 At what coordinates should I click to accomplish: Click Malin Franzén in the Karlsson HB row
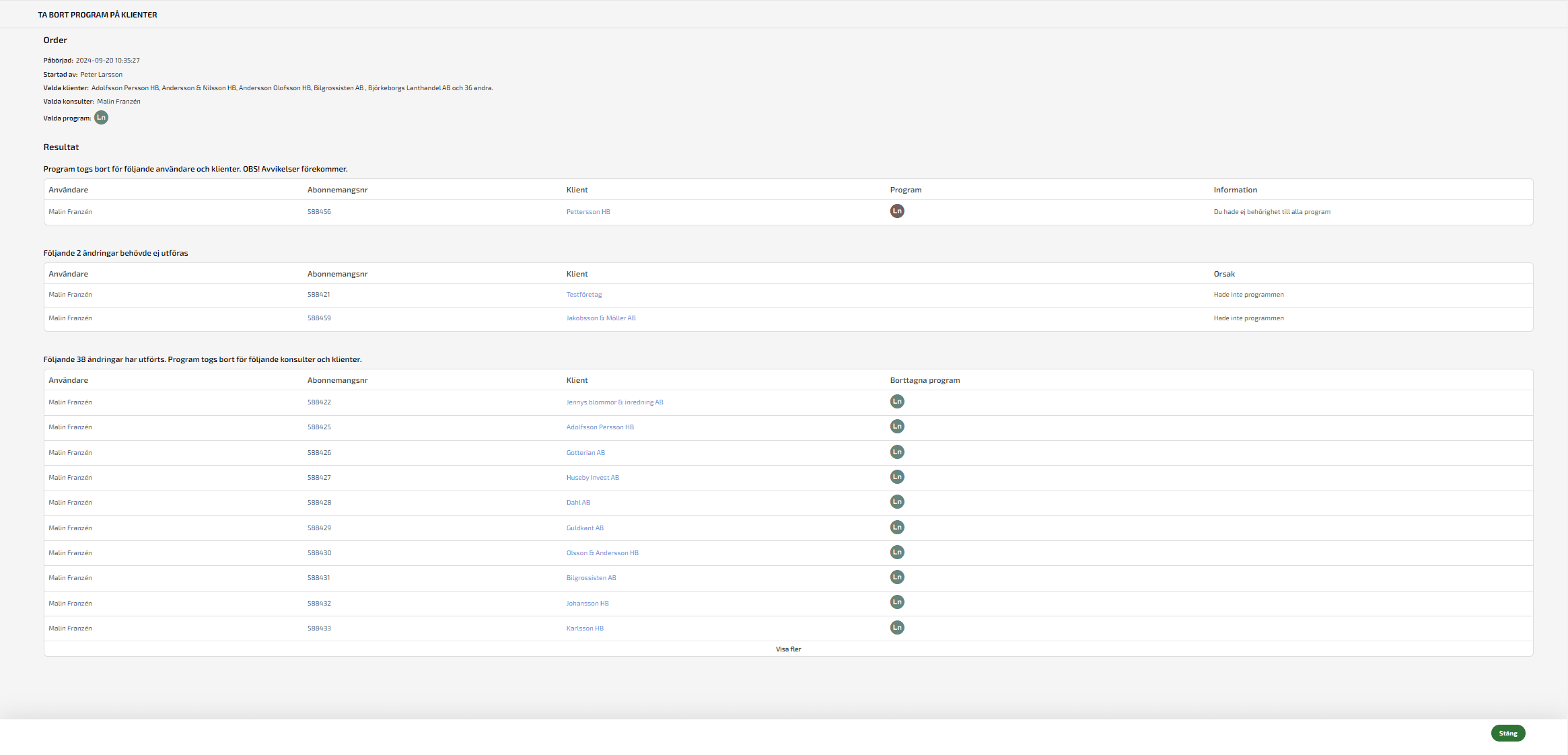(70, 628)
